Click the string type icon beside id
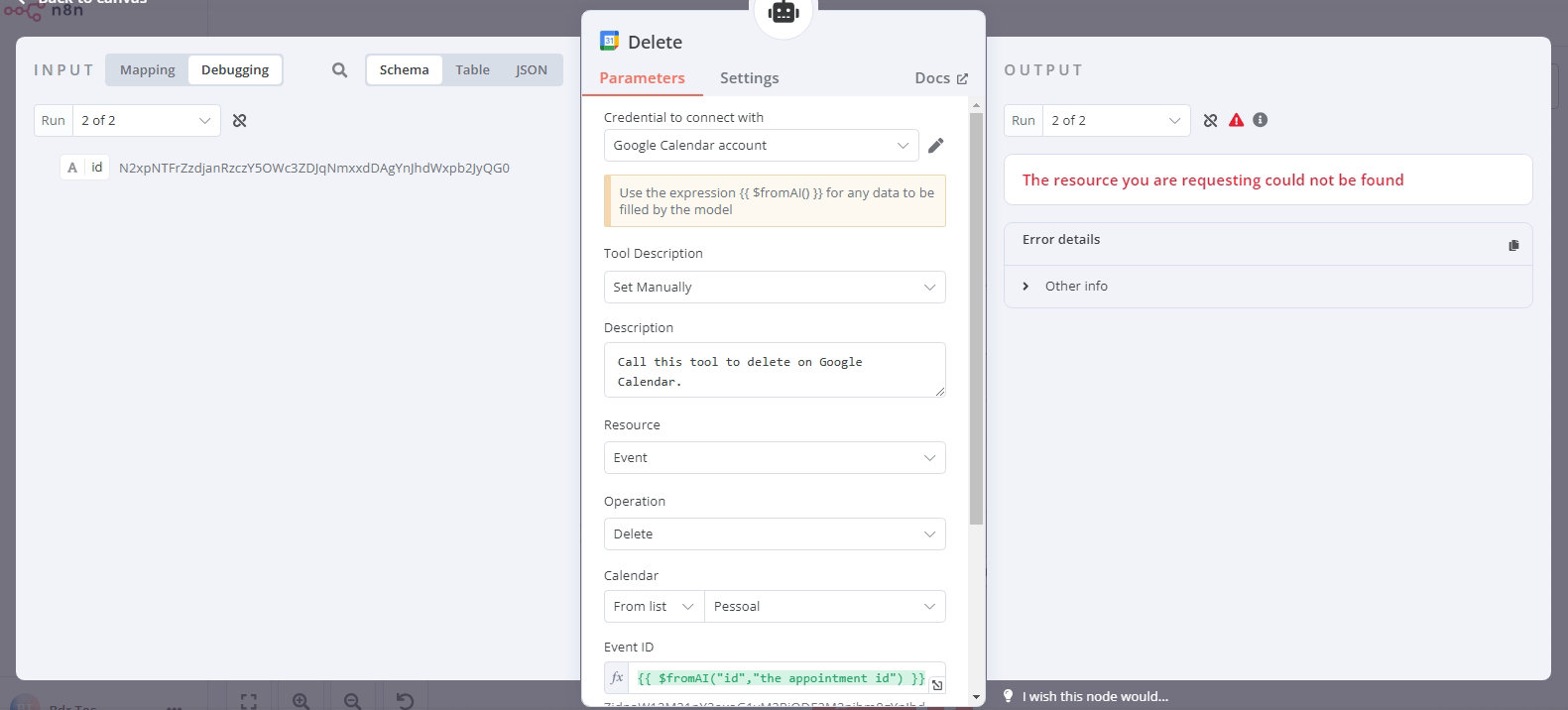The width and height of the screenshot is (1568, 710). pos(72,168)
